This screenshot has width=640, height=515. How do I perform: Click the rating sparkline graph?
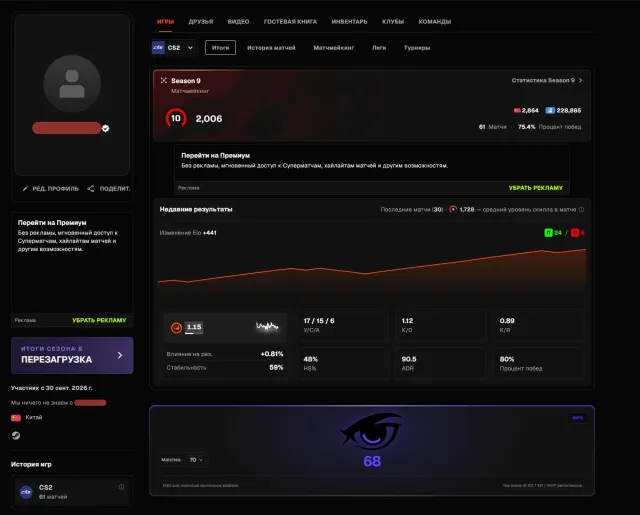coord(267,326)
